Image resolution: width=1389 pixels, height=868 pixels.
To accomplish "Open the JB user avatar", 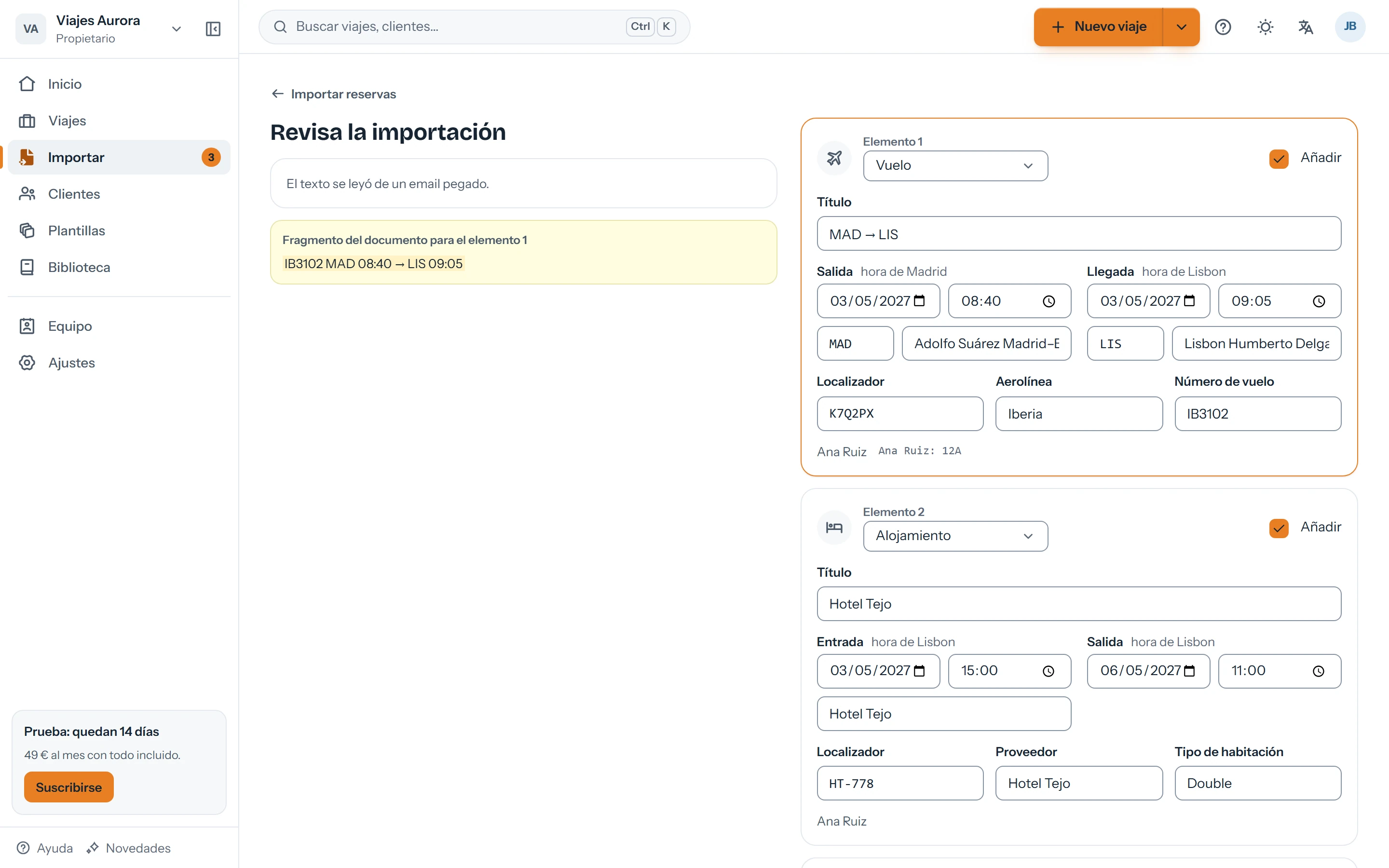I will pos(1350,27).
